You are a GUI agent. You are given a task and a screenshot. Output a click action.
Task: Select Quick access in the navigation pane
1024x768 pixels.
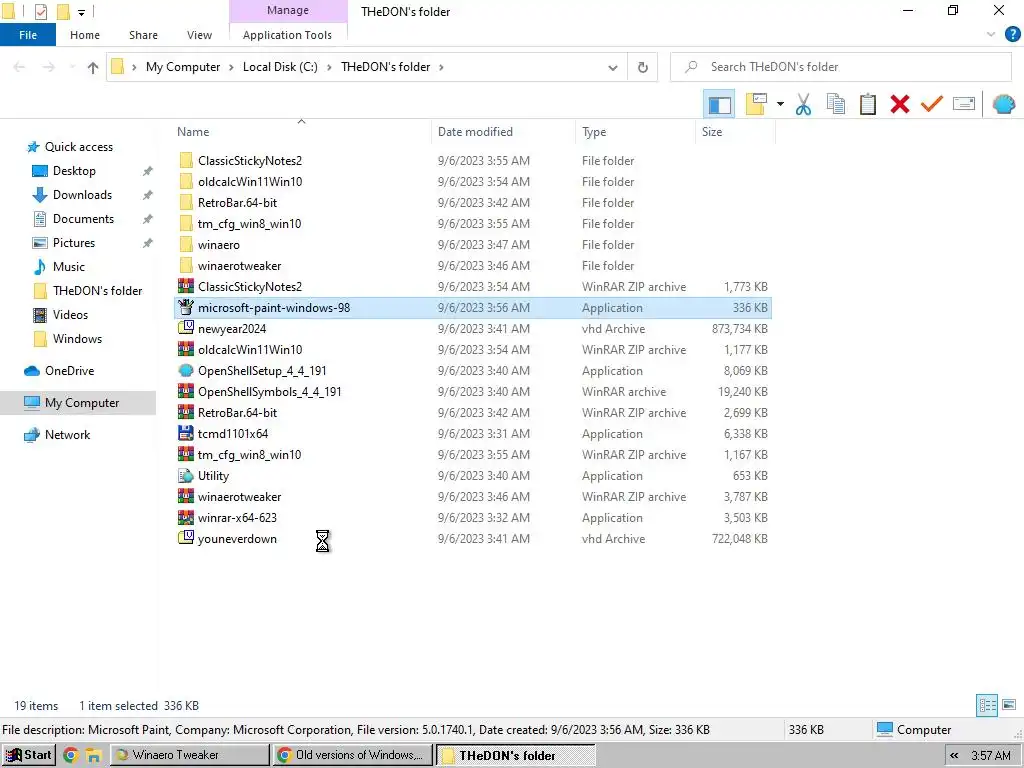(78, 147)
